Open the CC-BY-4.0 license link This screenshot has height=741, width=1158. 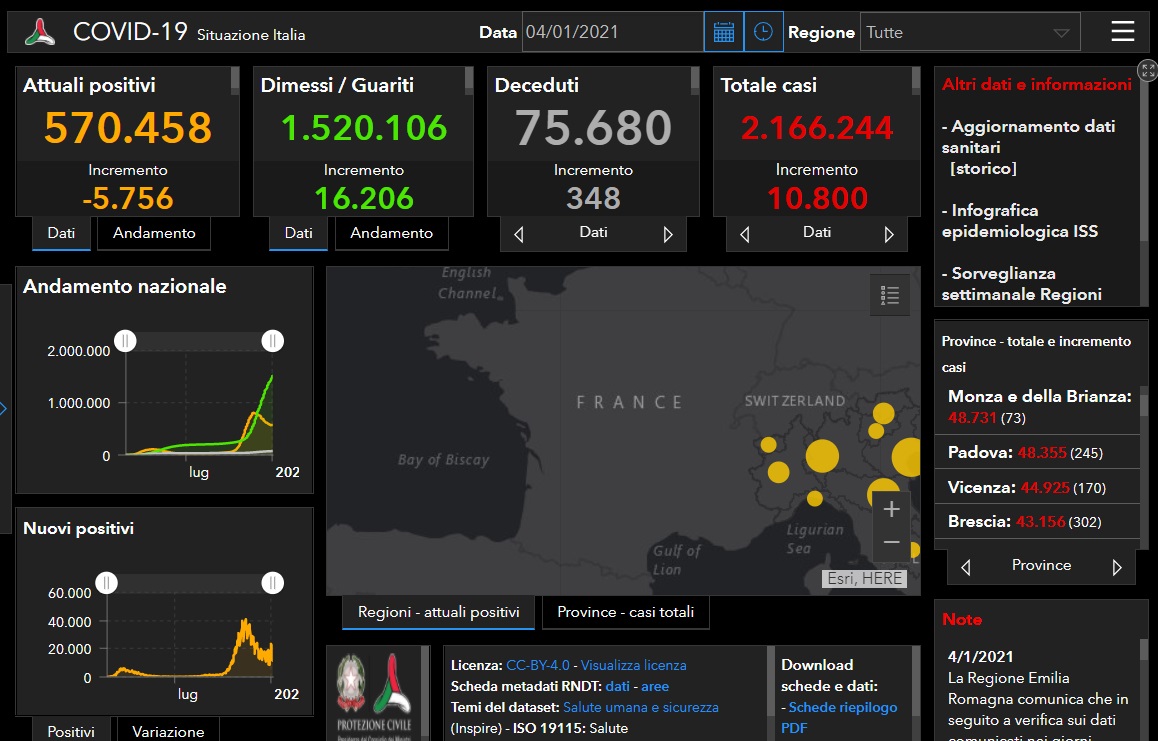[x=537, y=665]
